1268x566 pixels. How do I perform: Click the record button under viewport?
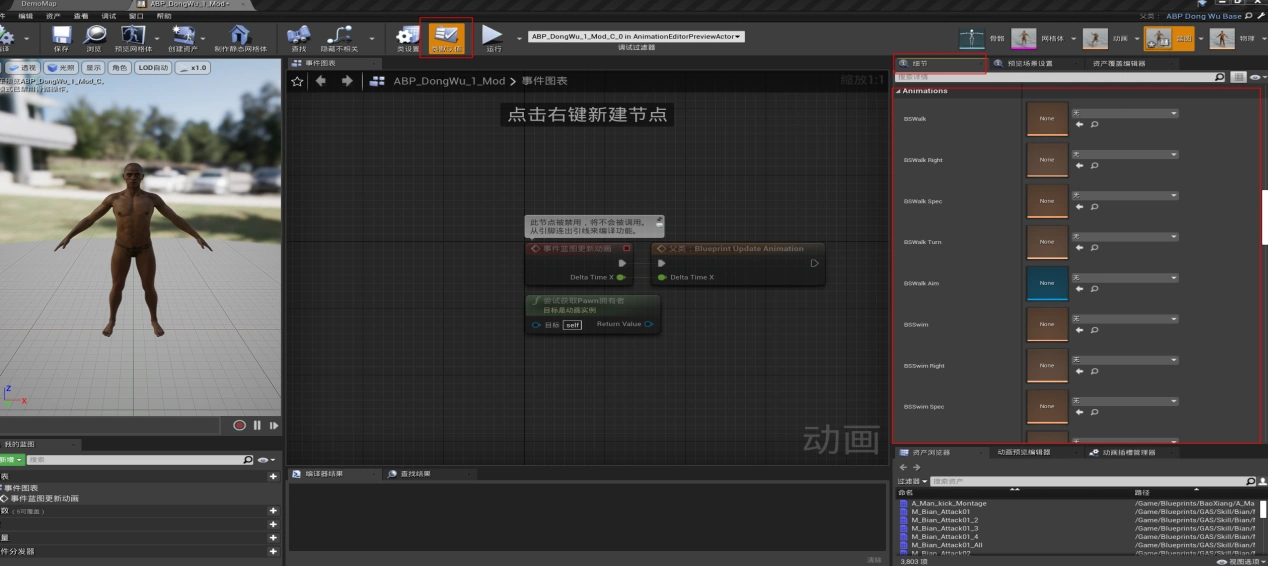(x=240, y=425)
